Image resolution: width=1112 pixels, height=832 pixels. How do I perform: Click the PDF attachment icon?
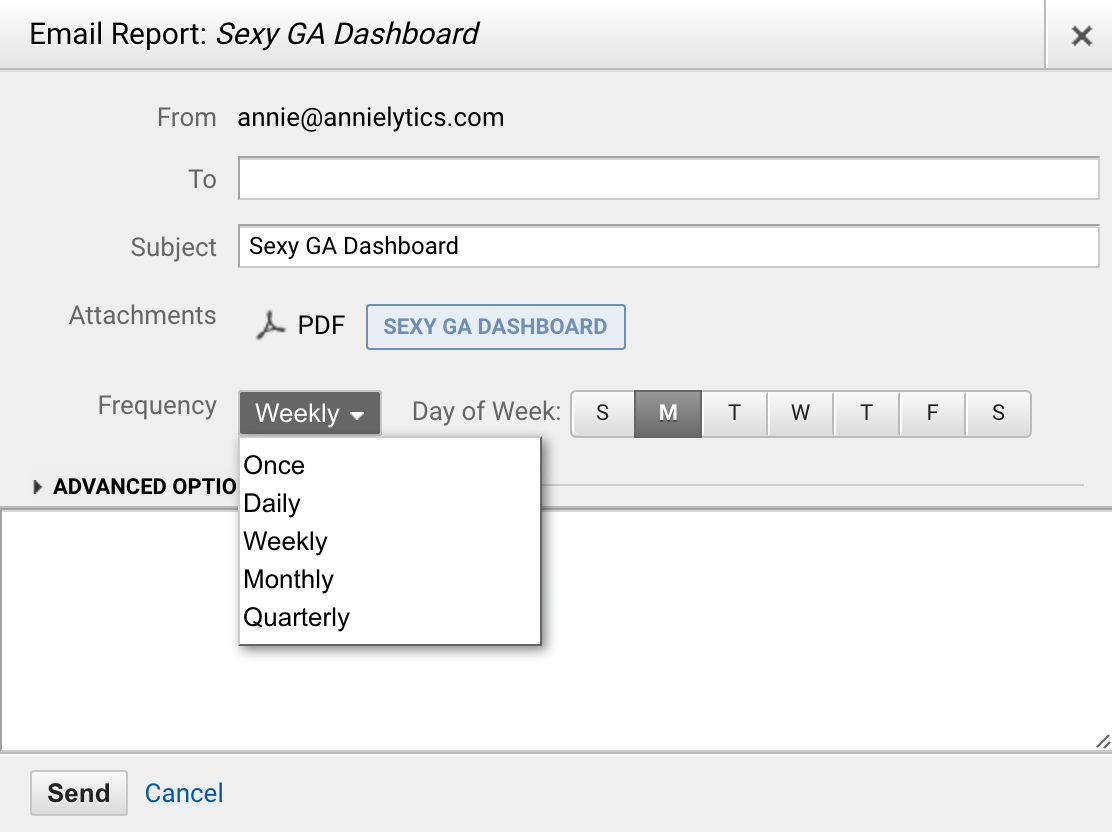[270, 326]
